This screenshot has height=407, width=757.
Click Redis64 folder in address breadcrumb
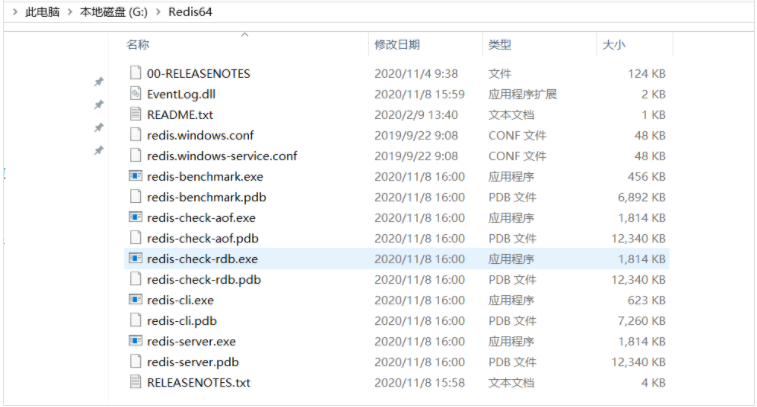coord(190,12)
